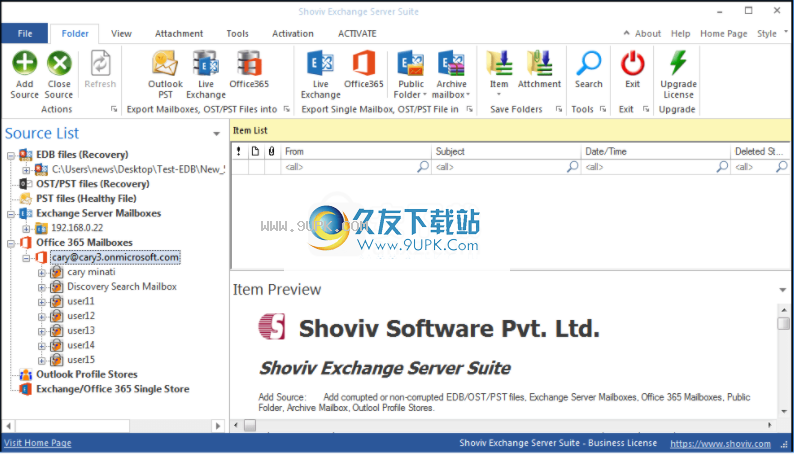This screenshot has width=794, height=457.
Task: Expand the user14 mailbox
Action: click(x=42, y=346)
